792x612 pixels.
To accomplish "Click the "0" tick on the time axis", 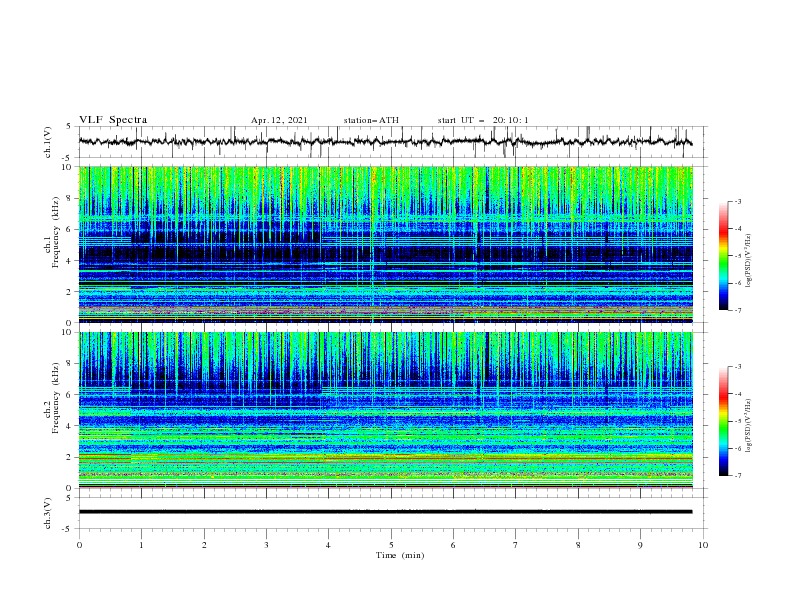I will point(79,545).
